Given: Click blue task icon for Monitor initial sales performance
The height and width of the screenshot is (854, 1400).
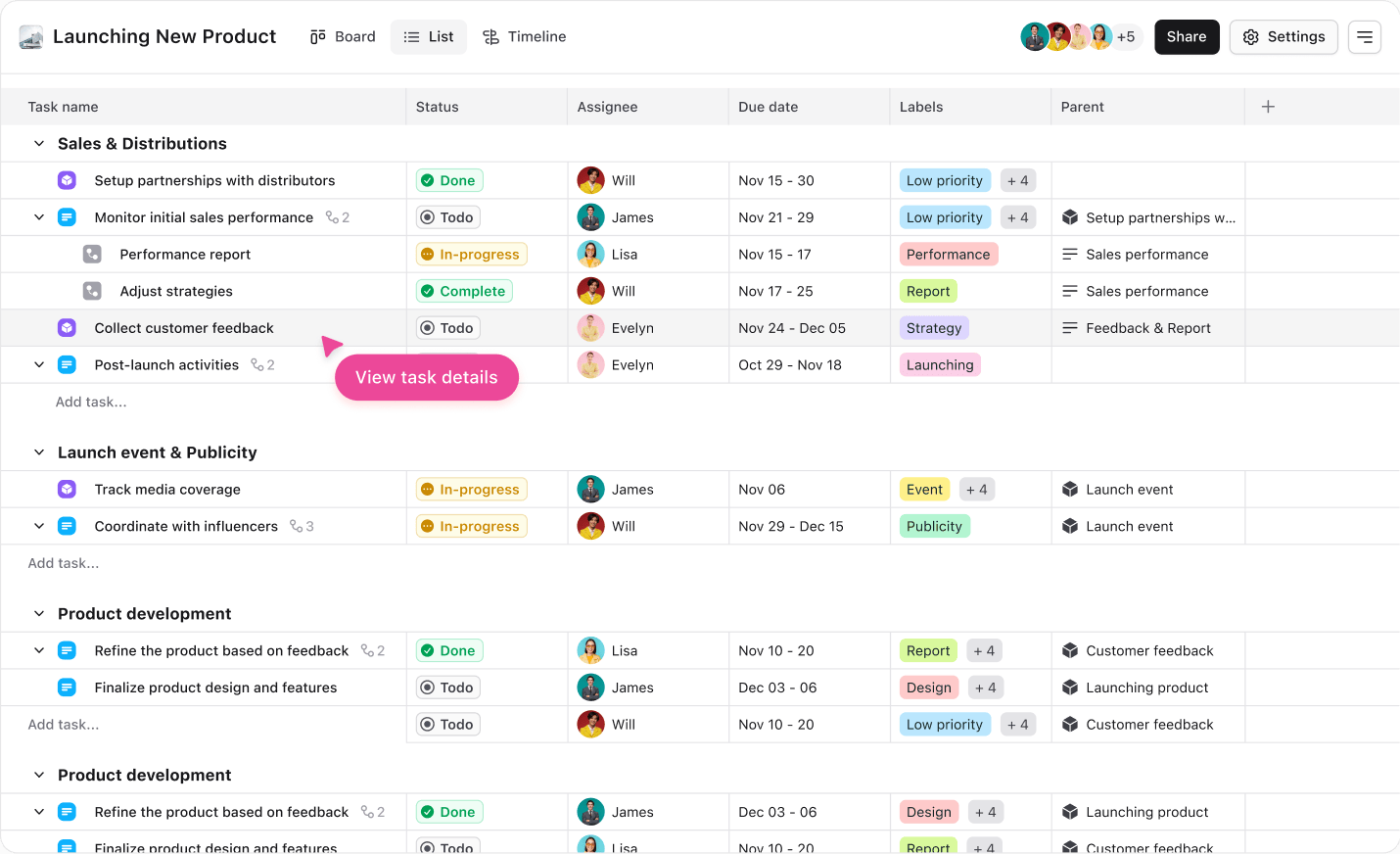Looking at the screenshot, I should [x=67, y=217].
